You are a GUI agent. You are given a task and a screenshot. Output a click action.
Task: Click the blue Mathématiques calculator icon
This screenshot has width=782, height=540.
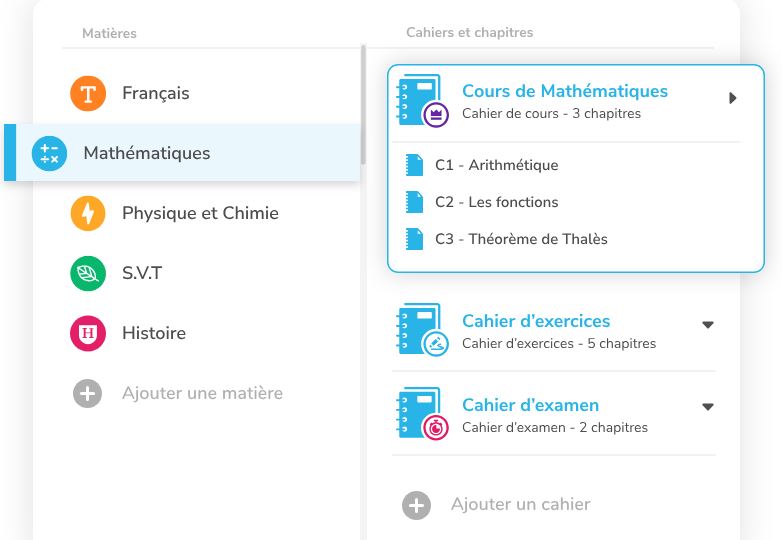(x=49, y=153)
